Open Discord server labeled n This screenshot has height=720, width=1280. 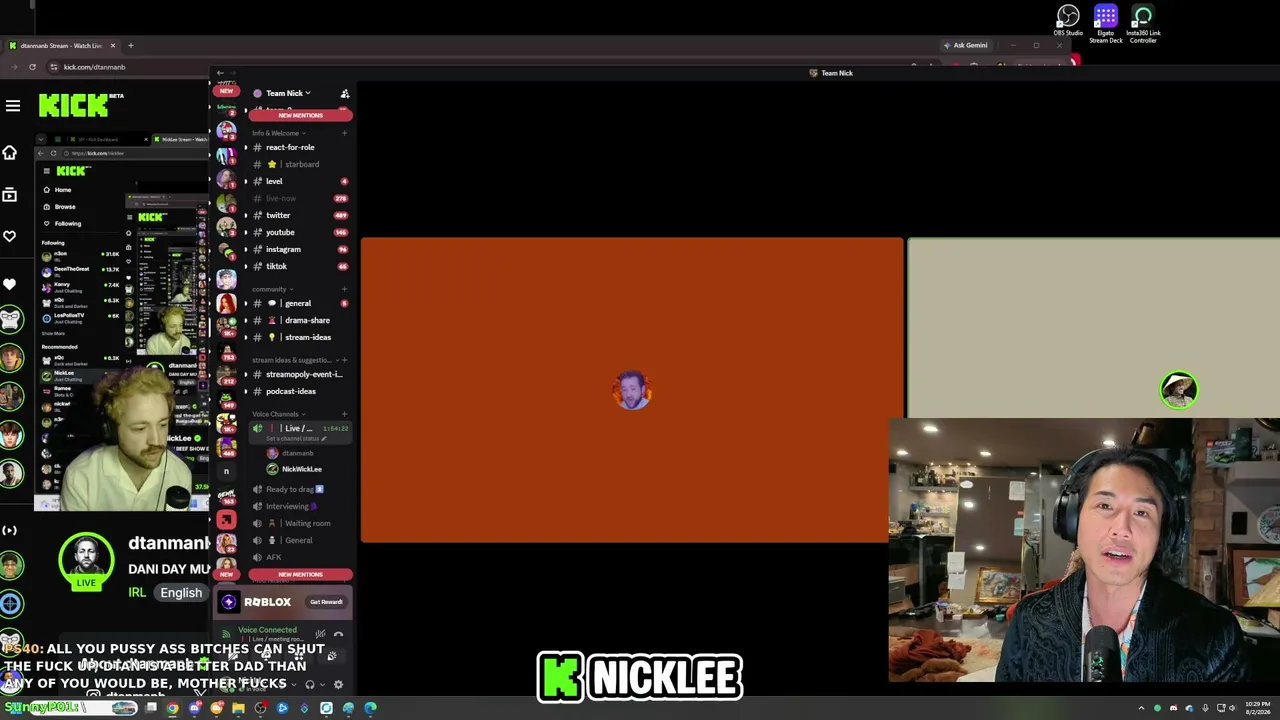click(227, 471)
